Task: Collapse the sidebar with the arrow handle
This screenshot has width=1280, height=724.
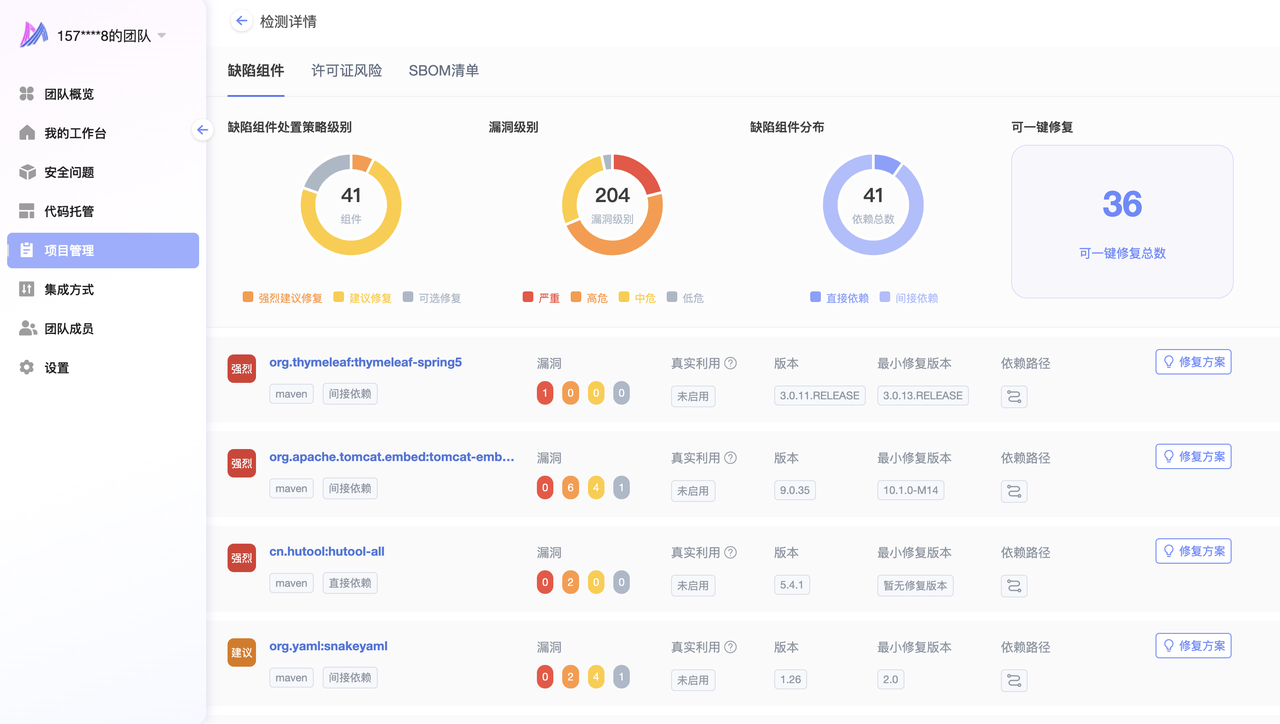Action: (x=202, y=130)
